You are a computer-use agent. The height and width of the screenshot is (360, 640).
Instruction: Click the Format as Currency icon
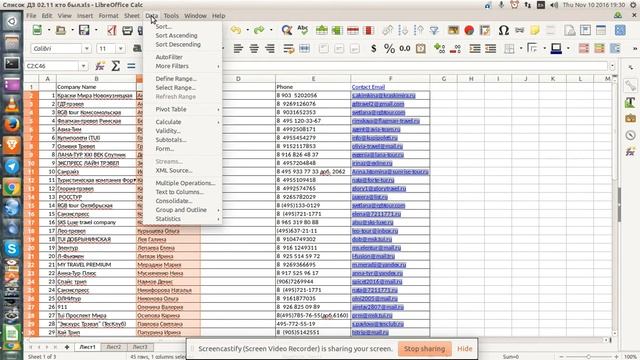tap(373, 49)
